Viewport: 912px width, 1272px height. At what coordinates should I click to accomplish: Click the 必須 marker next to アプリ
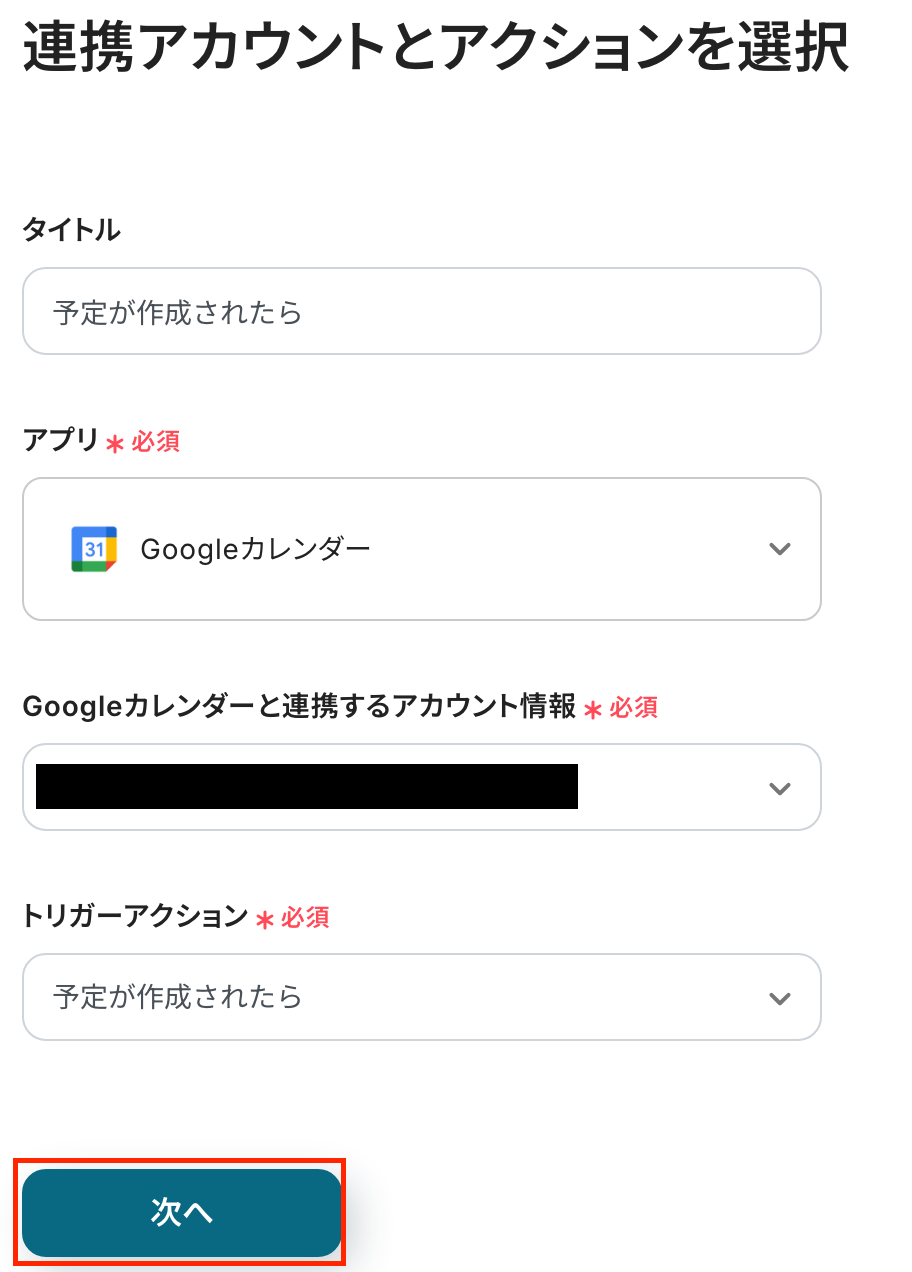156,441
